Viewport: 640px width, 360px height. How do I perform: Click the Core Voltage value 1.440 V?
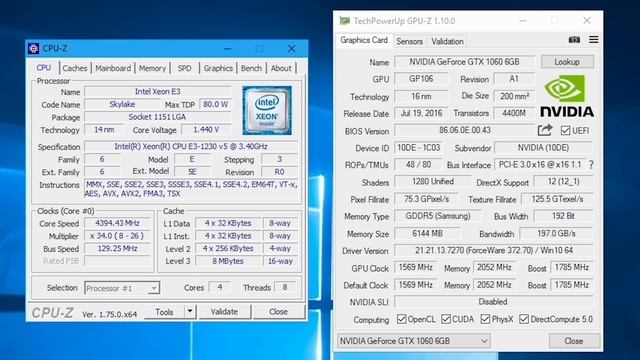(206, 129)
